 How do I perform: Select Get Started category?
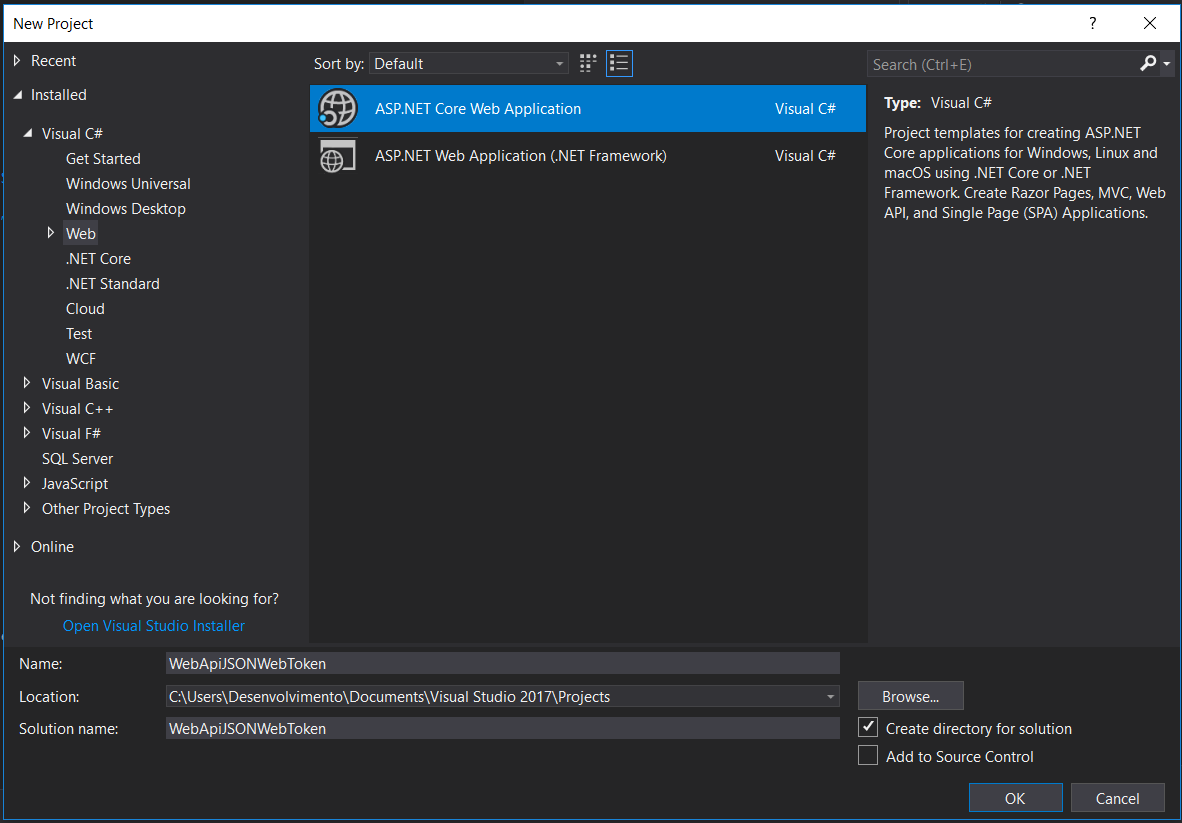103,158
